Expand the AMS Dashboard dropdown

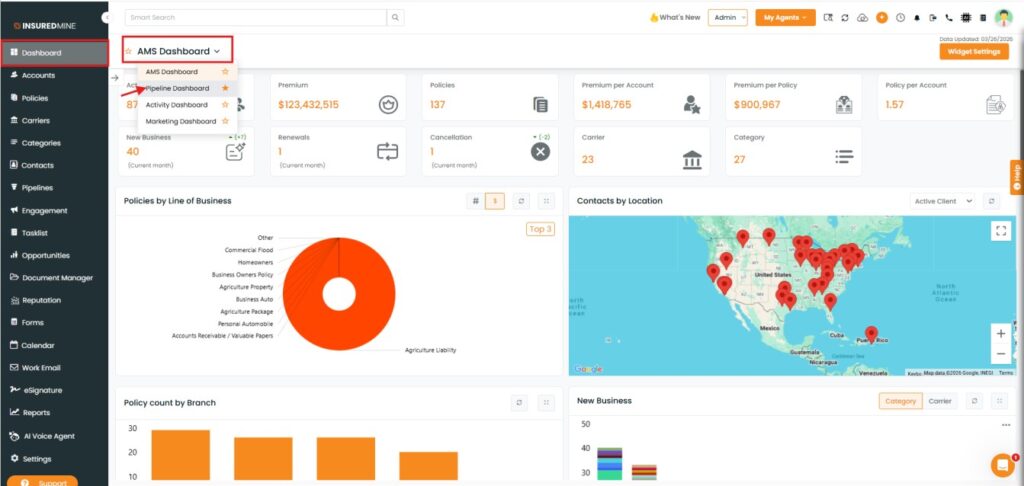coord(178,51)
